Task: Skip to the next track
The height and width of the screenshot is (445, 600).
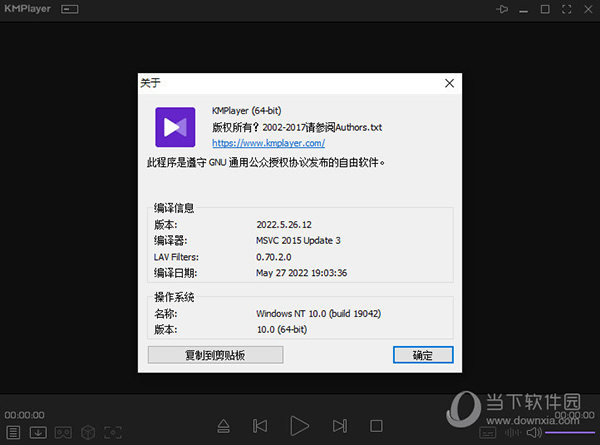Action: 339,426
